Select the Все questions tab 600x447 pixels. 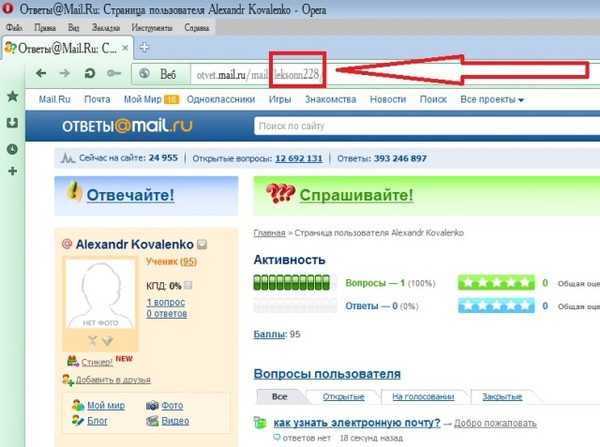pos(280,396)
